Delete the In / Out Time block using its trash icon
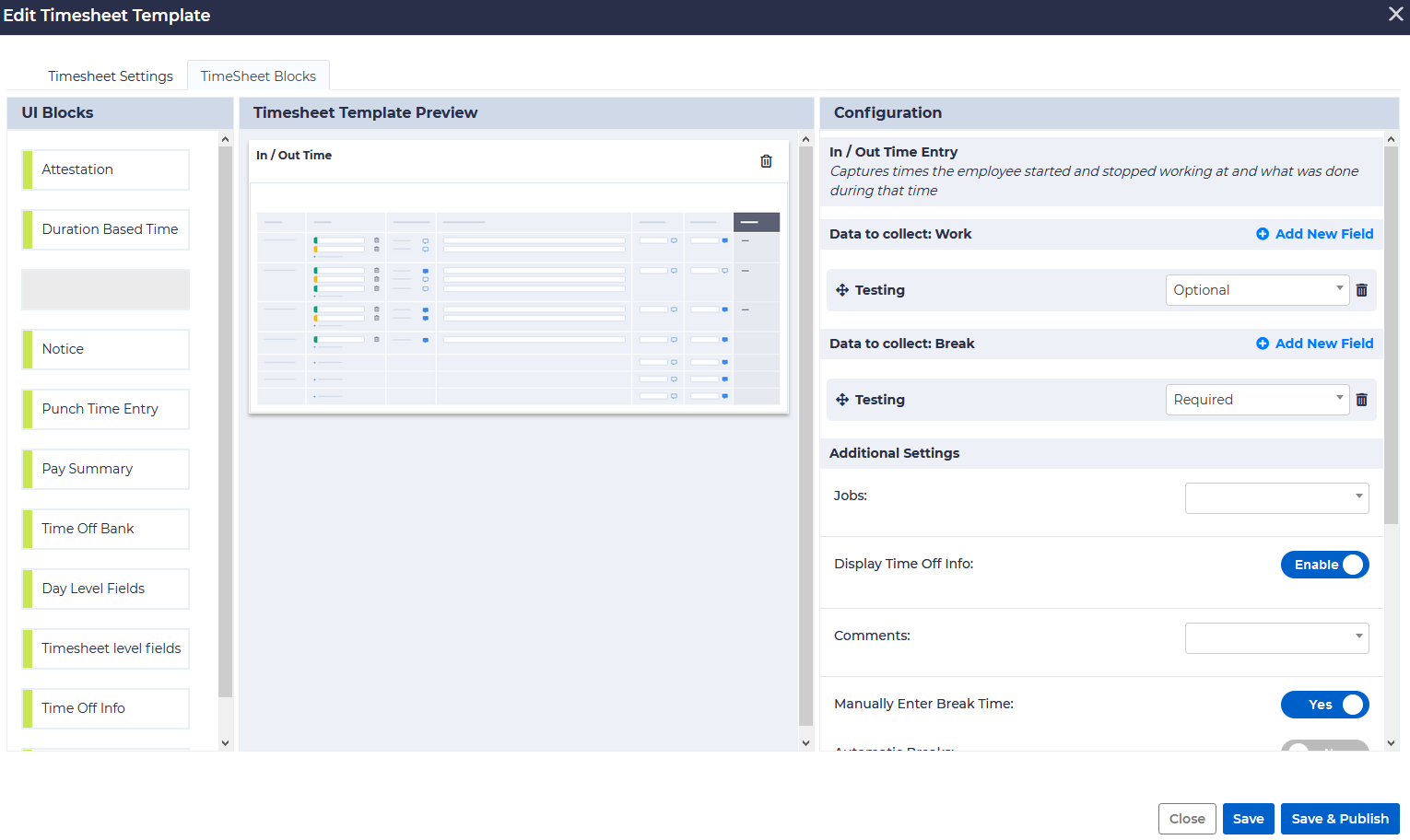This screenshot has width=1410, height=840. pyautogui.click(x=766, y=160)
